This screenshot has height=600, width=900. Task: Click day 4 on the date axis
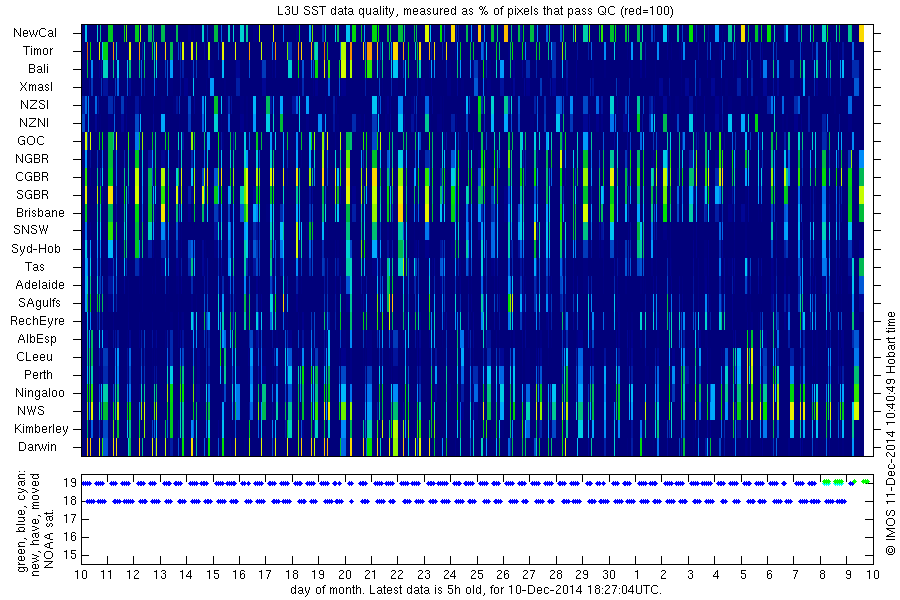click(x=716, y=575)
